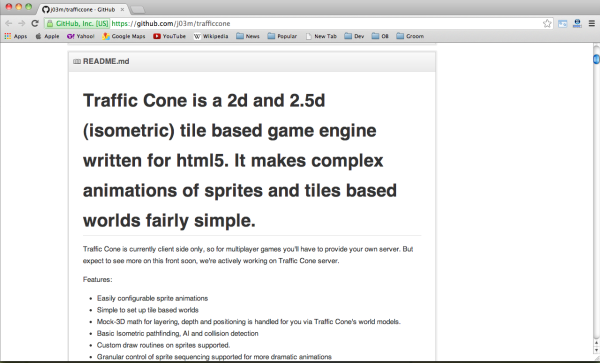The width and height of the screenshot is (600, 363).
Task: Open a new tab with the blank tab button
Action: (137, 10)
